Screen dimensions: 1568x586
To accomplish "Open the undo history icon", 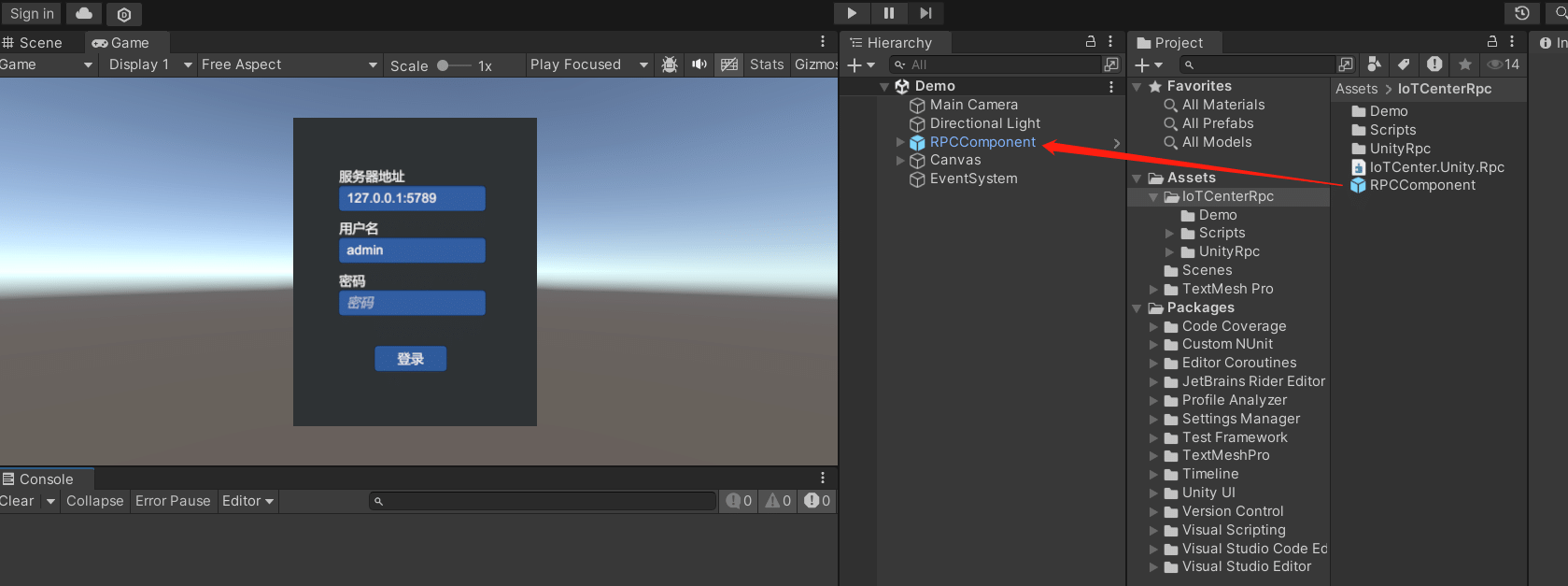I will [x=1521, y=13].
